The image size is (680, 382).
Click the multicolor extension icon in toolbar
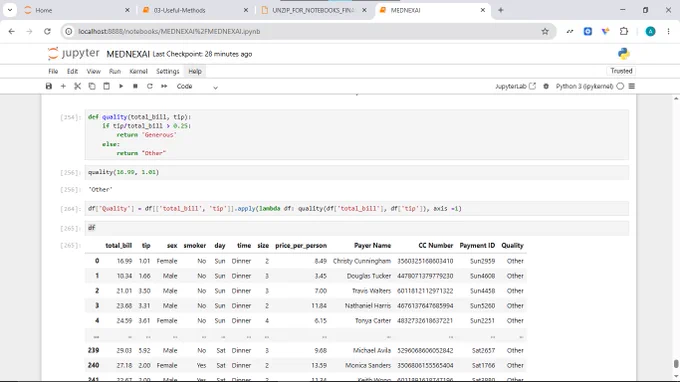pos(605,31)
